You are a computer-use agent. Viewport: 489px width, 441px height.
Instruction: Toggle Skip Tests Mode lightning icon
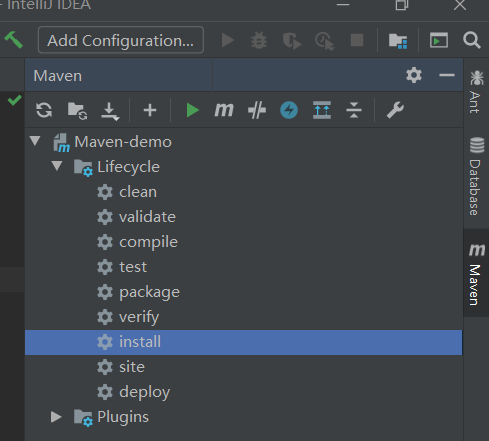289,110
